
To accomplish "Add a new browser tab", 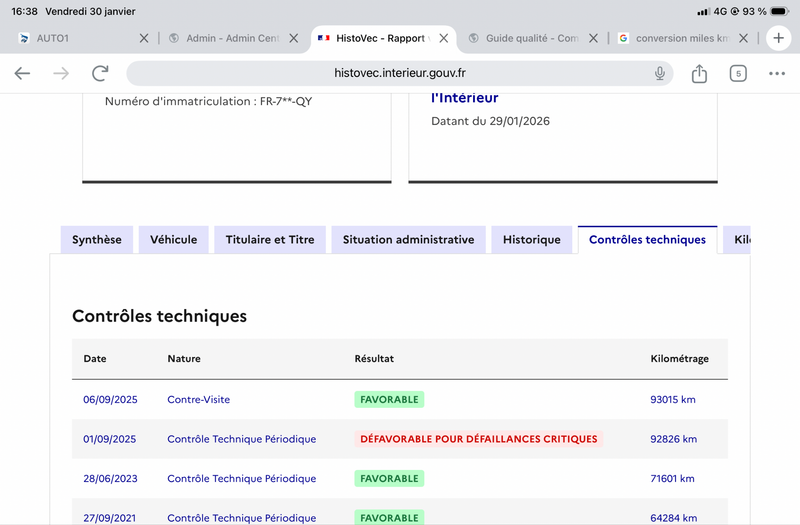I will [x=777, y=38].
